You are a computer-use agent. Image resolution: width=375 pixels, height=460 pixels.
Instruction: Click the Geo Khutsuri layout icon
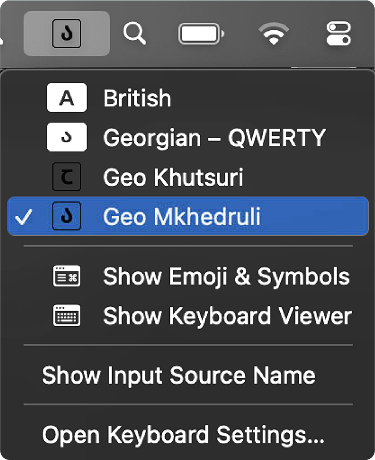point(67,177)
